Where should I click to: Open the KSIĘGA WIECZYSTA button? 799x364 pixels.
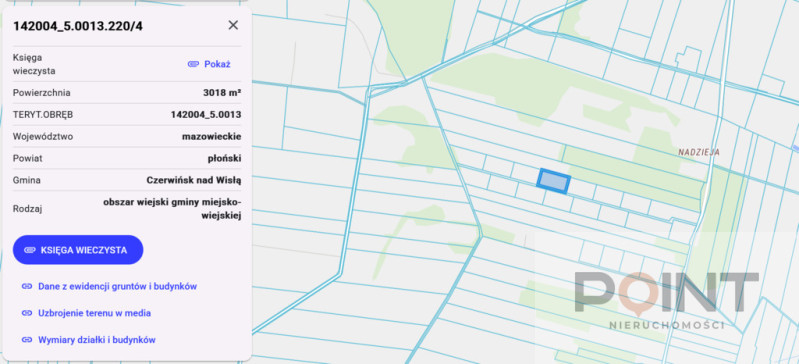[x=78, y=250]
